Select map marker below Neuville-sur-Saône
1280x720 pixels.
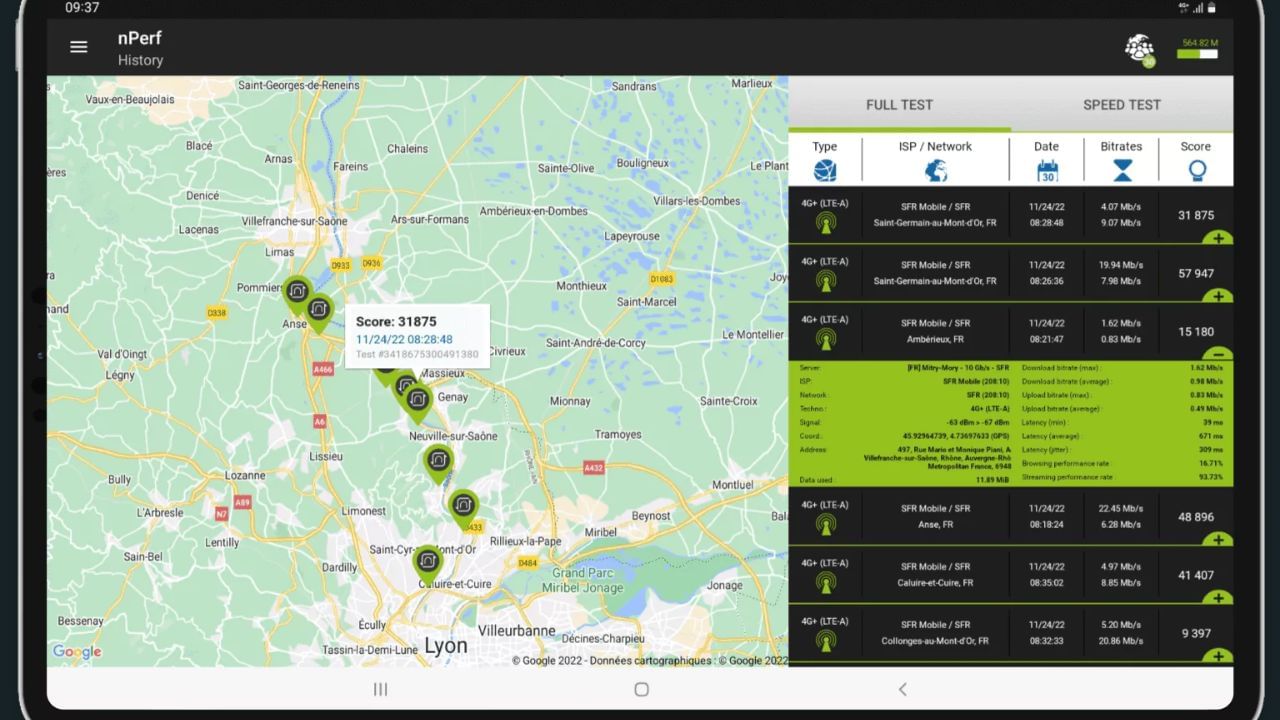click(437, 462)
